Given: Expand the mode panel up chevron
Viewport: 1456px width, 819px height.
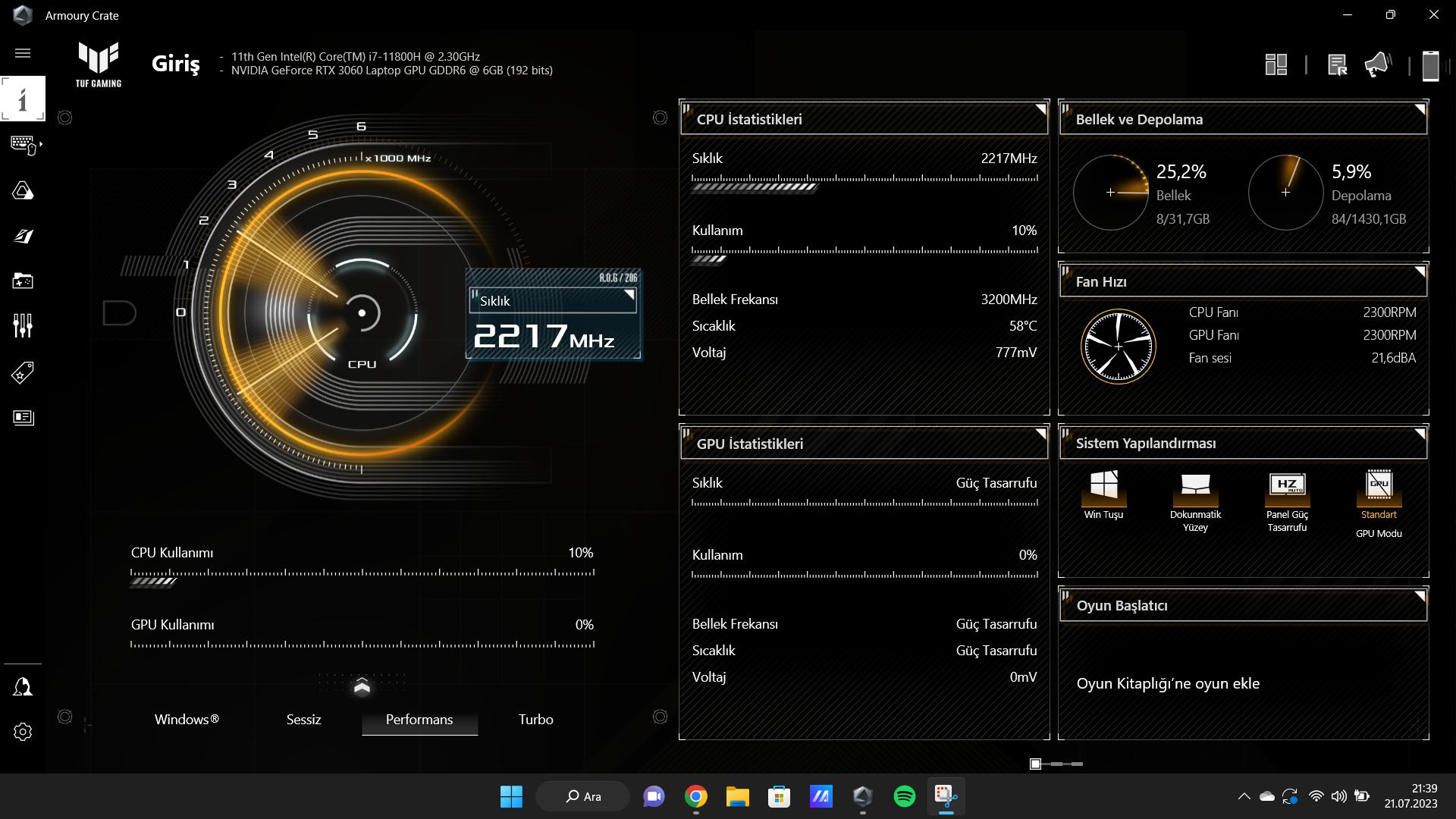Looking at the screenshot, I should pos(362,686).
